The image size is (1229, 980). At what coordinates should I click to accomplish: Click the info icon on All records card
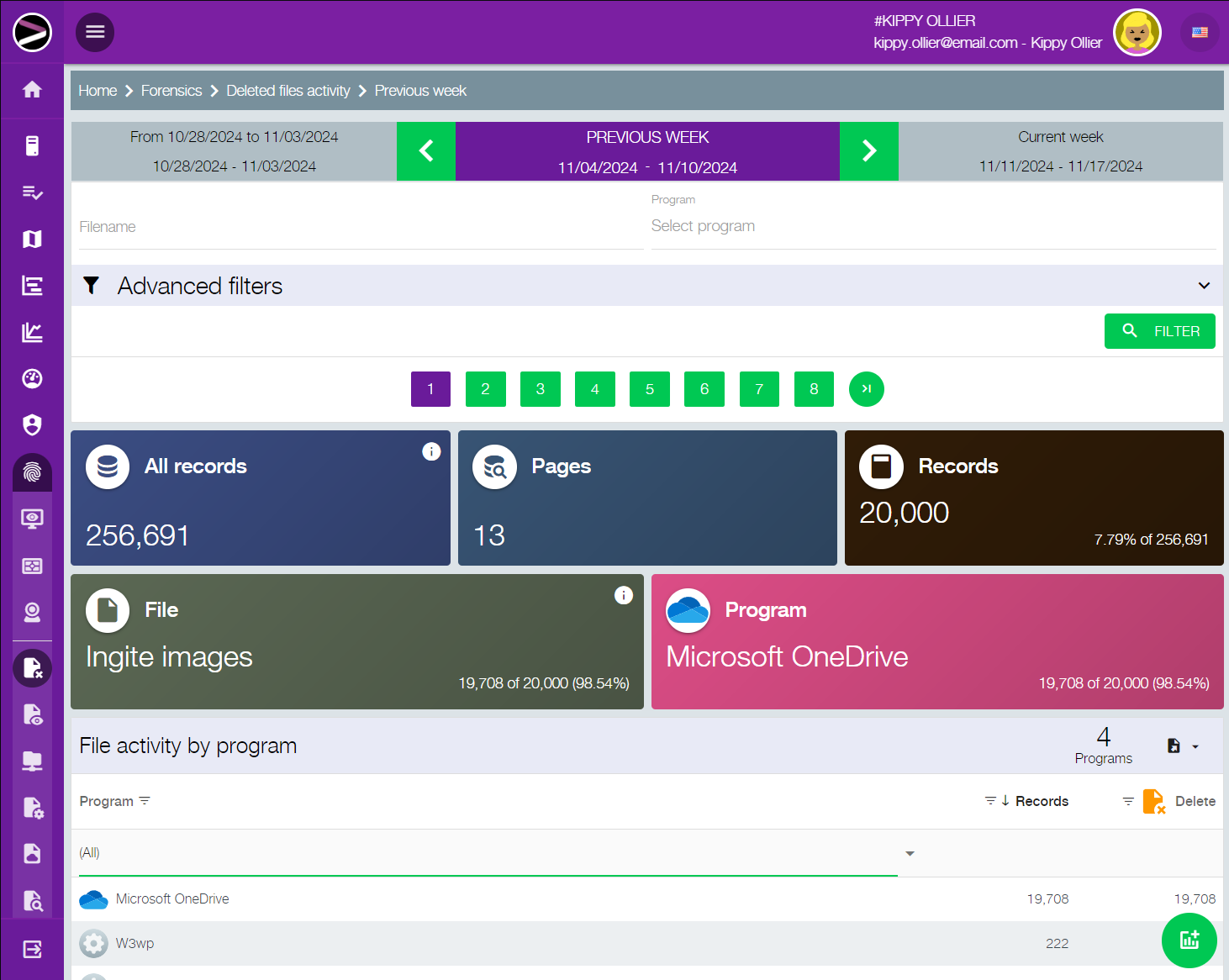431,451
